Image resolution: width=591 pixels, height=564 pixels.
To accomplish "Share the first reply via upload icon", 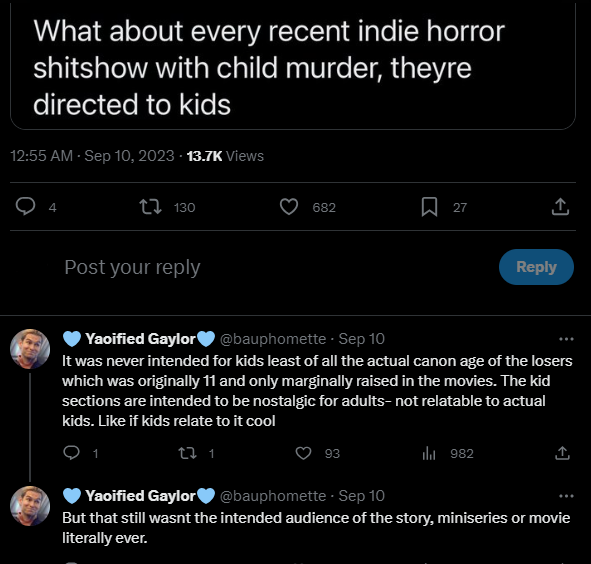I will coord(562,453).
